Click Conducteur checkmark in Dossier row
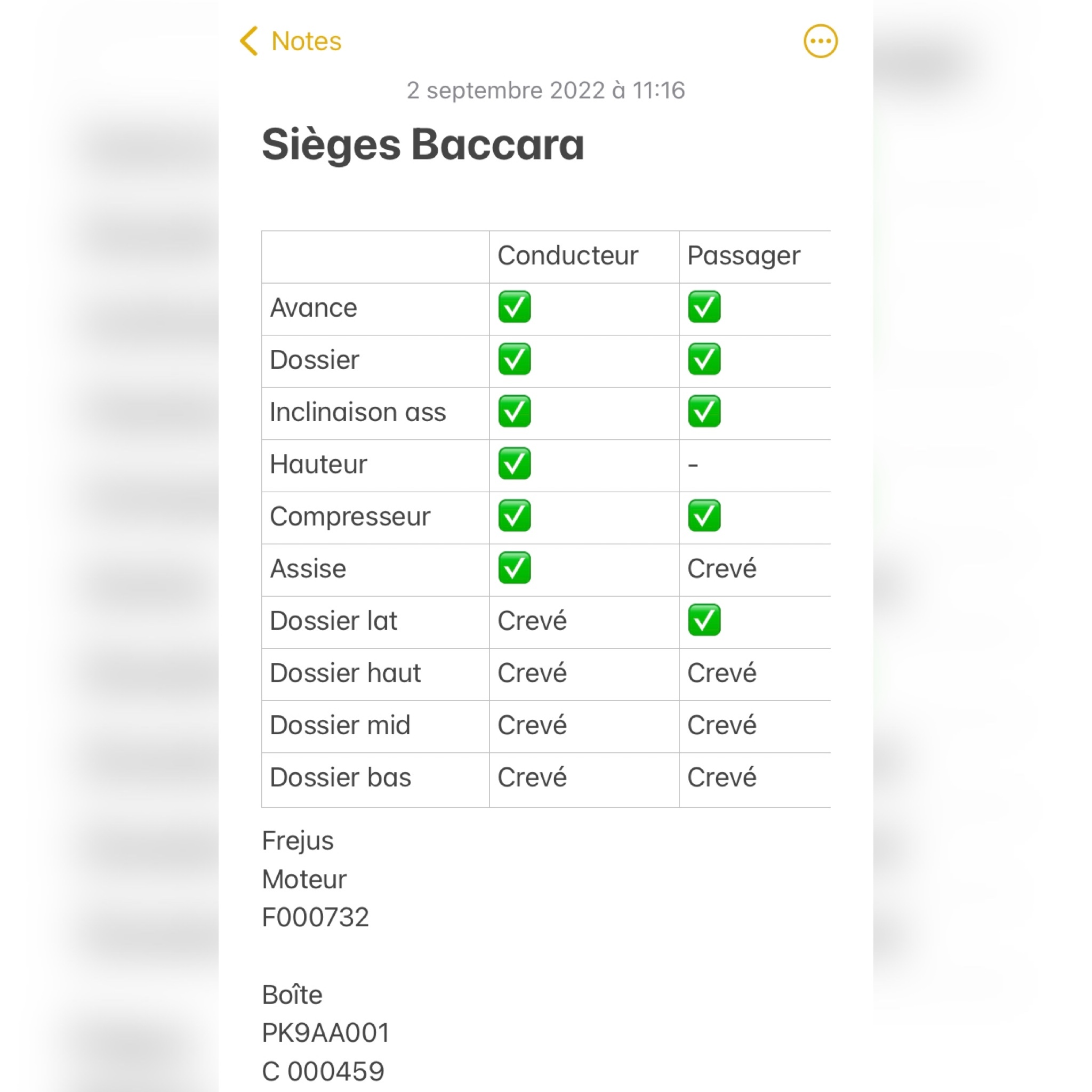 pos(515,359)
